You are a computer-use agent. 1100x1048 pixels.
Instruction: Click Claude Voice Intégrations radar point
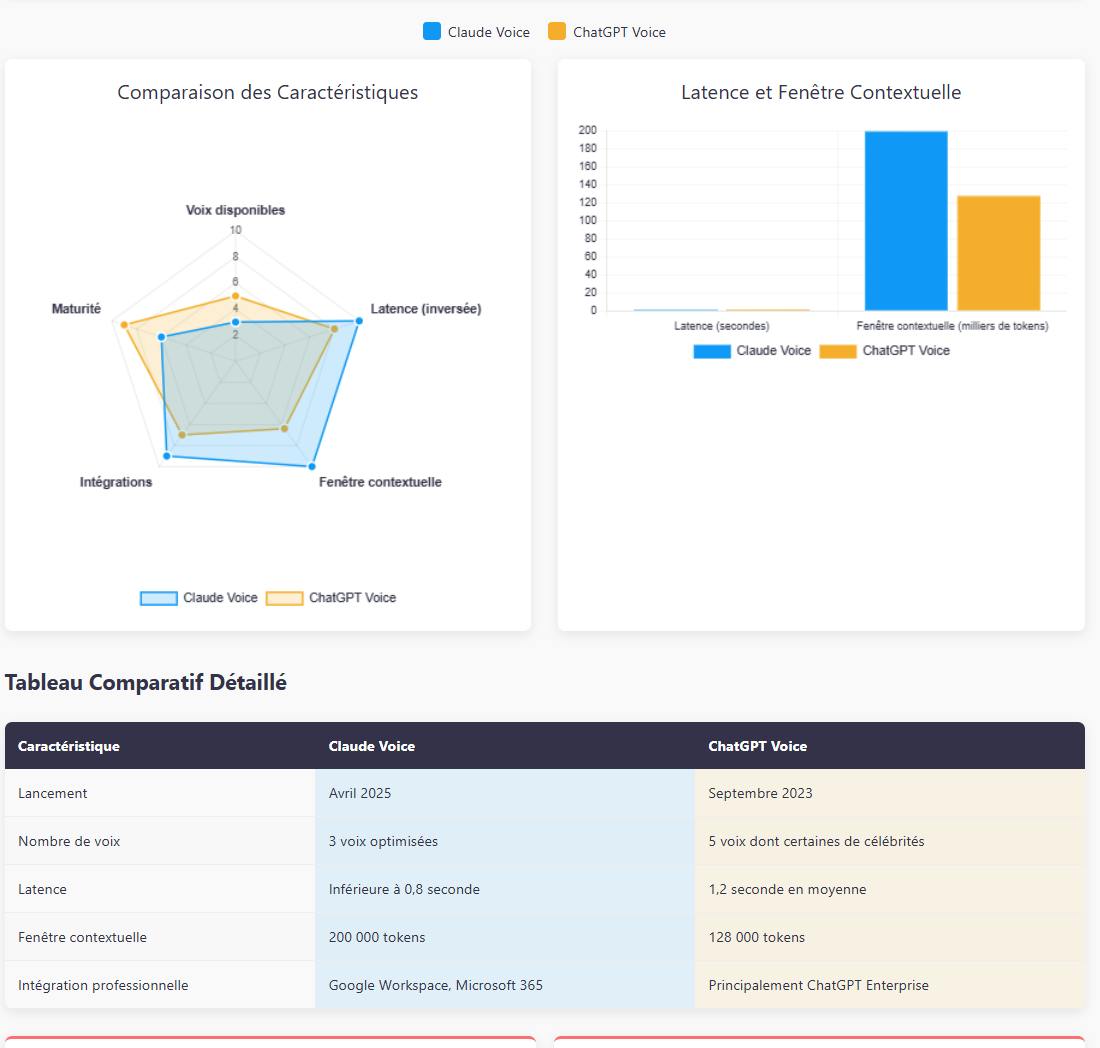(166, 456)
